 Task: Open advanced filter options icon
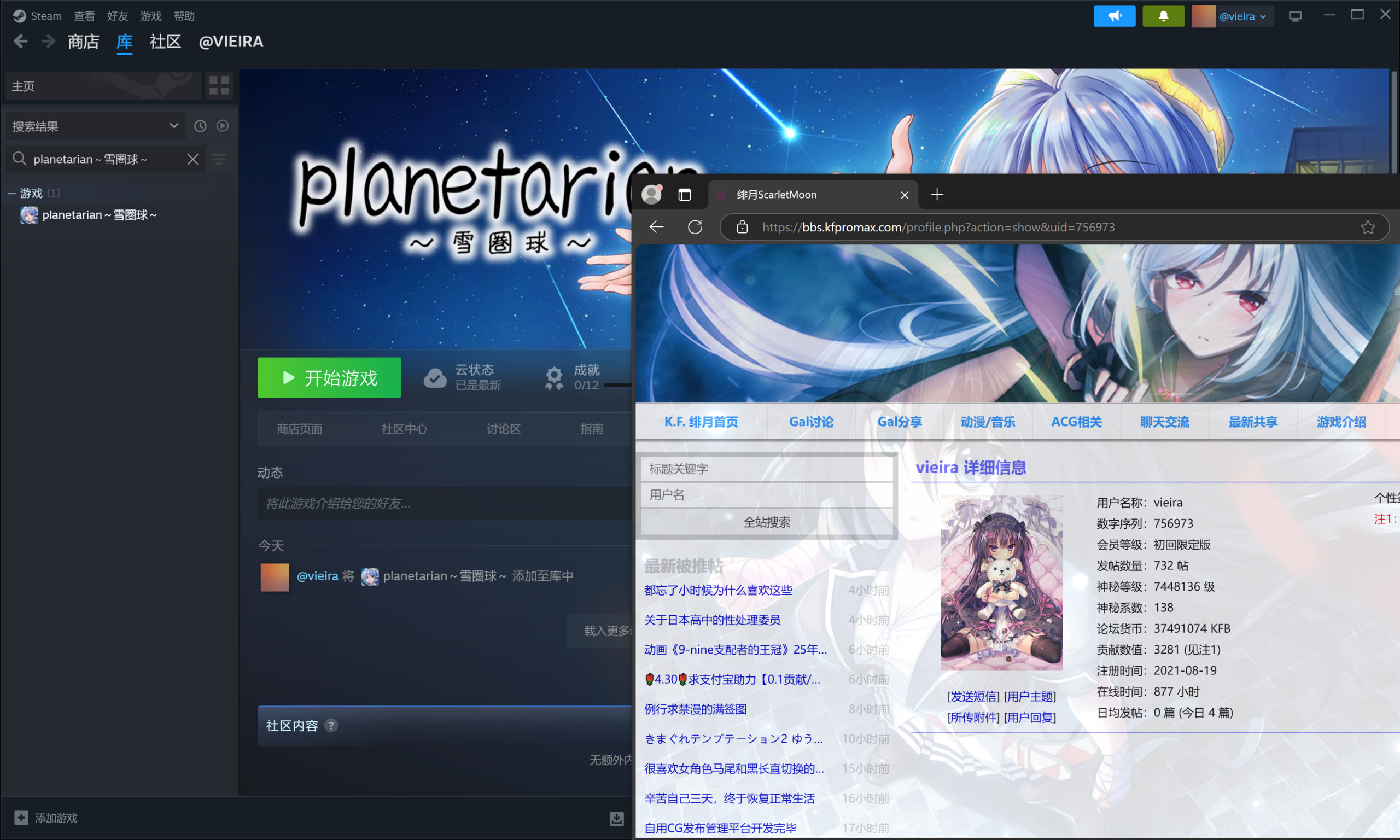pos(219,160)
